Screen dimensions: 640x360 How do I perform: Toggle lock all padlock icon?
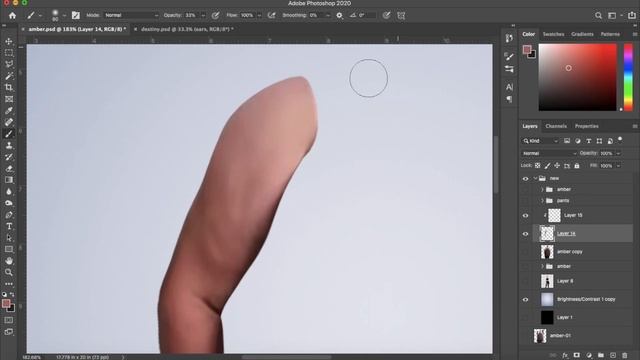(x=577, y=166)
